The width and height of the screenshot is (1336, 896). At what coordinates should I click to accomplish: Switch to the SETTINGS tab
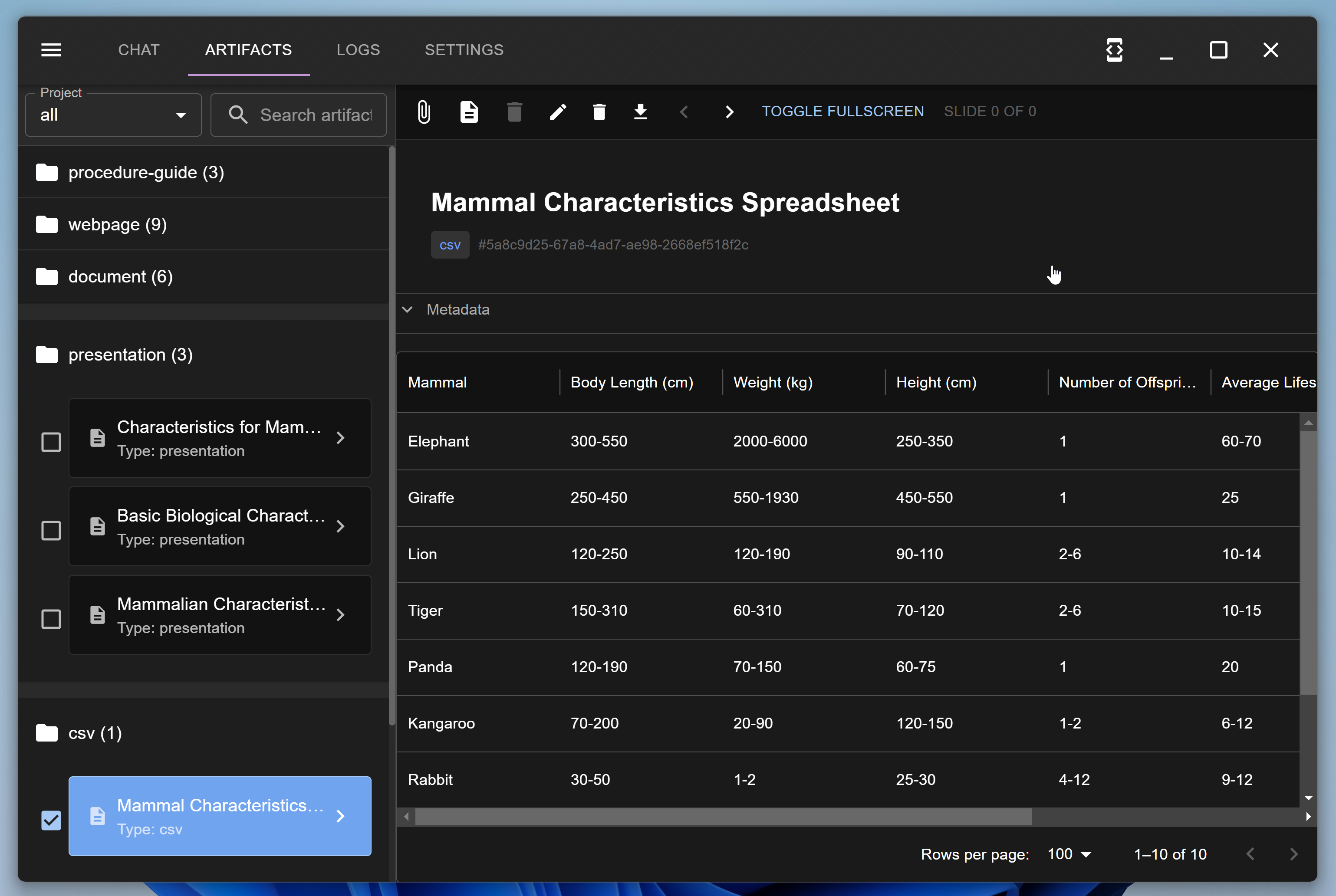[x=464, y=50]
